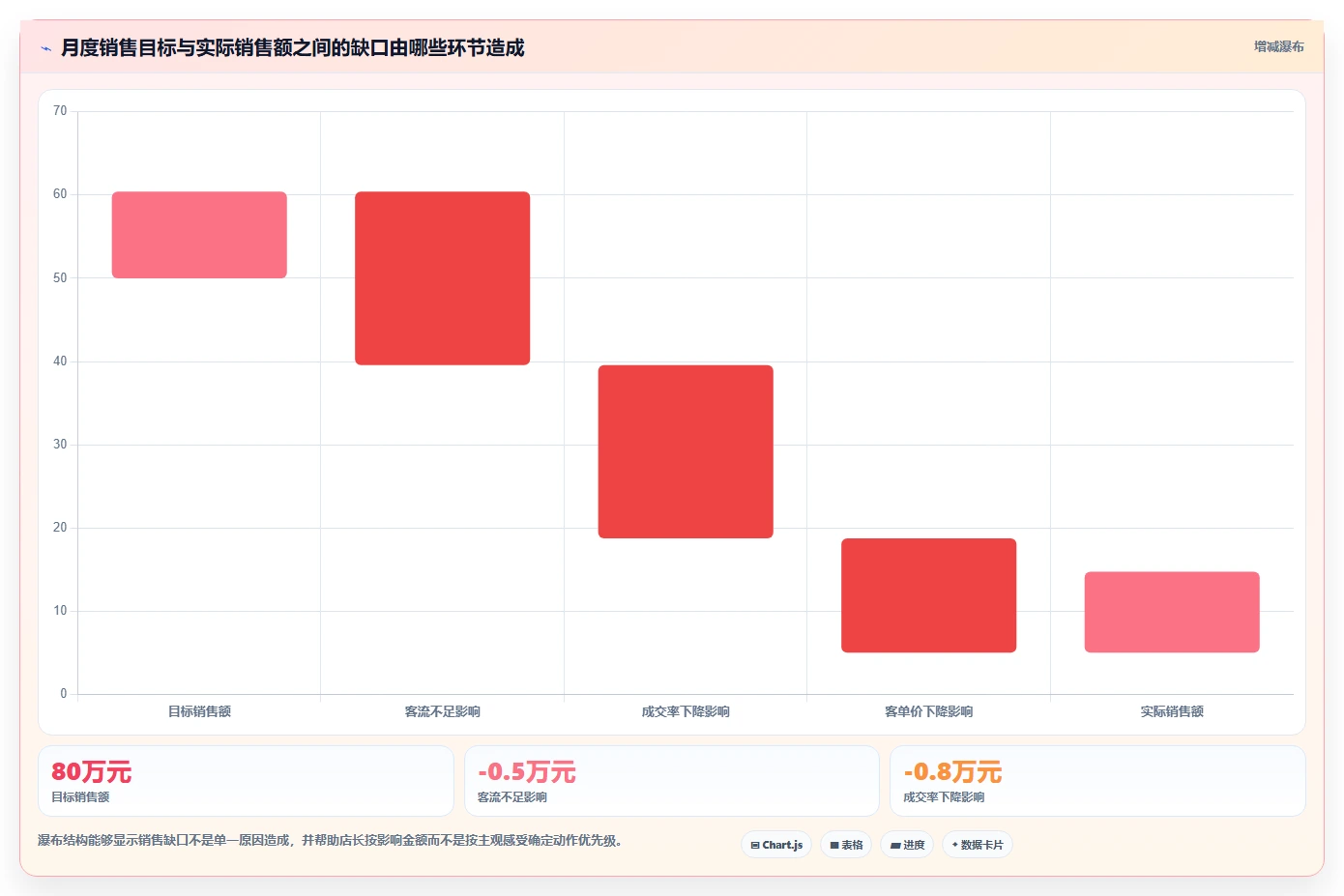Click the 80万元 data card
The image size is (1344, 896).
coord(246,781)
